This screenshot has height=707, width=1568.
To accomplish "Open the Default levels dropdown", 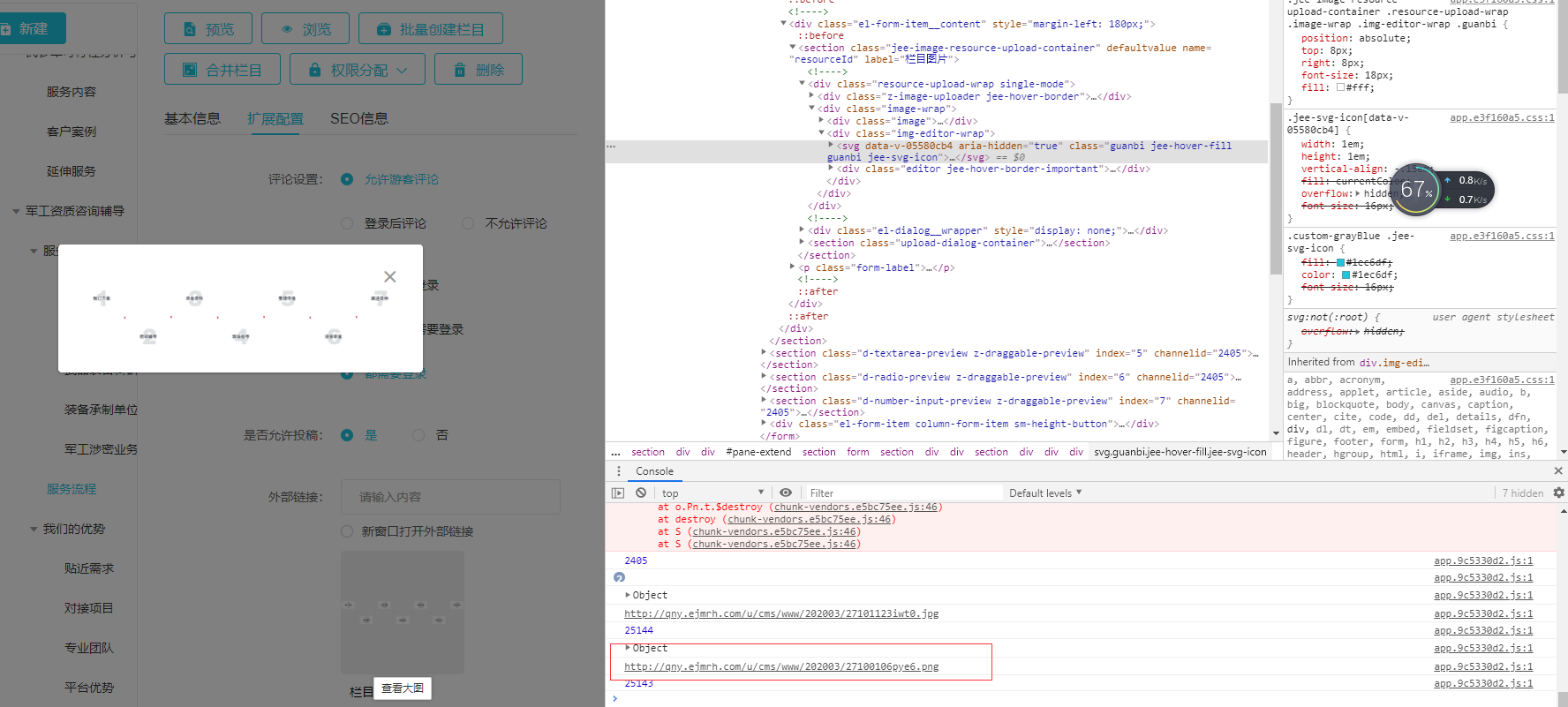I will pyautogui.click(x=1044, y=493).
